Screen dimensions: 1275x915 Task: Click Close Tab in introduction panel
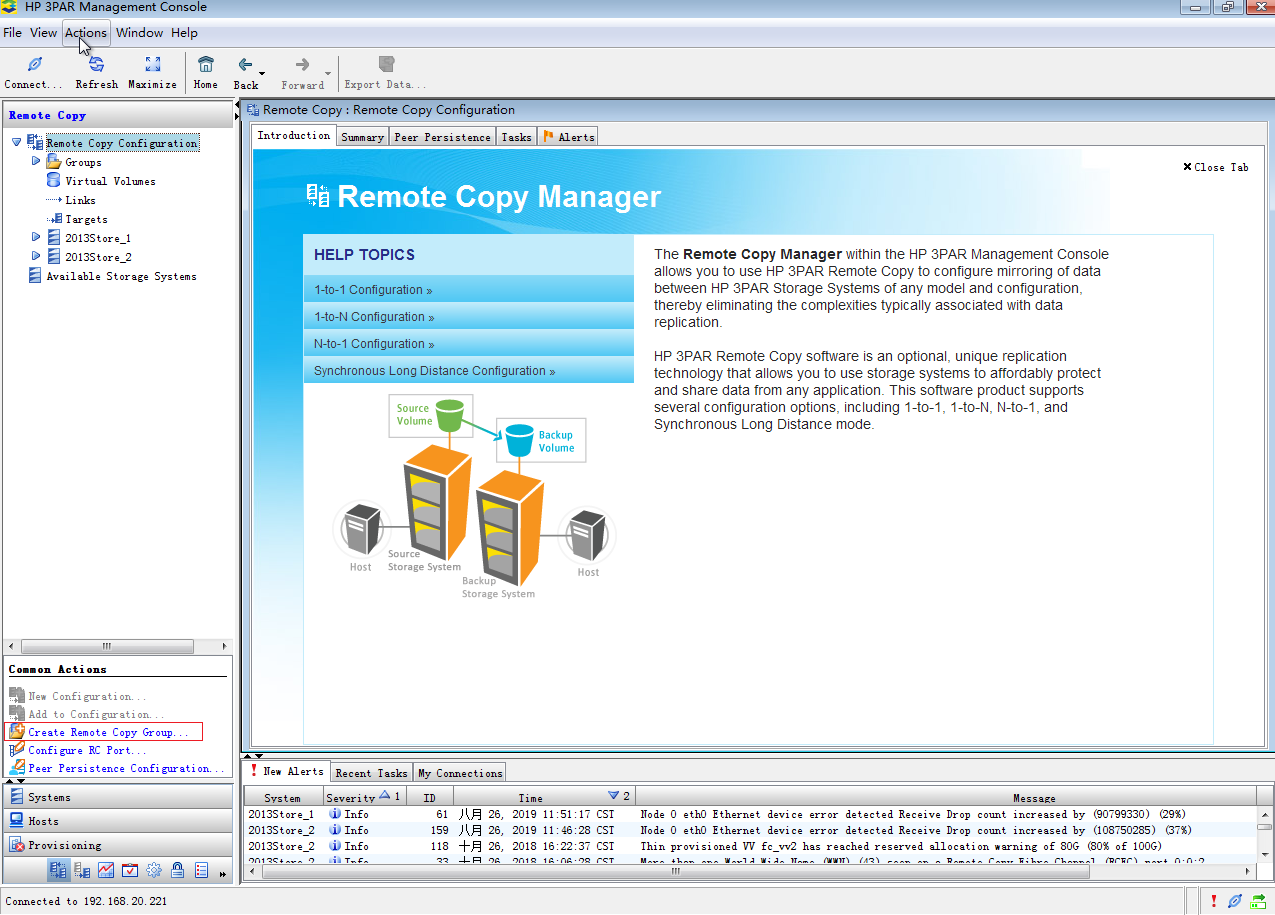[x=1215, y=167]
